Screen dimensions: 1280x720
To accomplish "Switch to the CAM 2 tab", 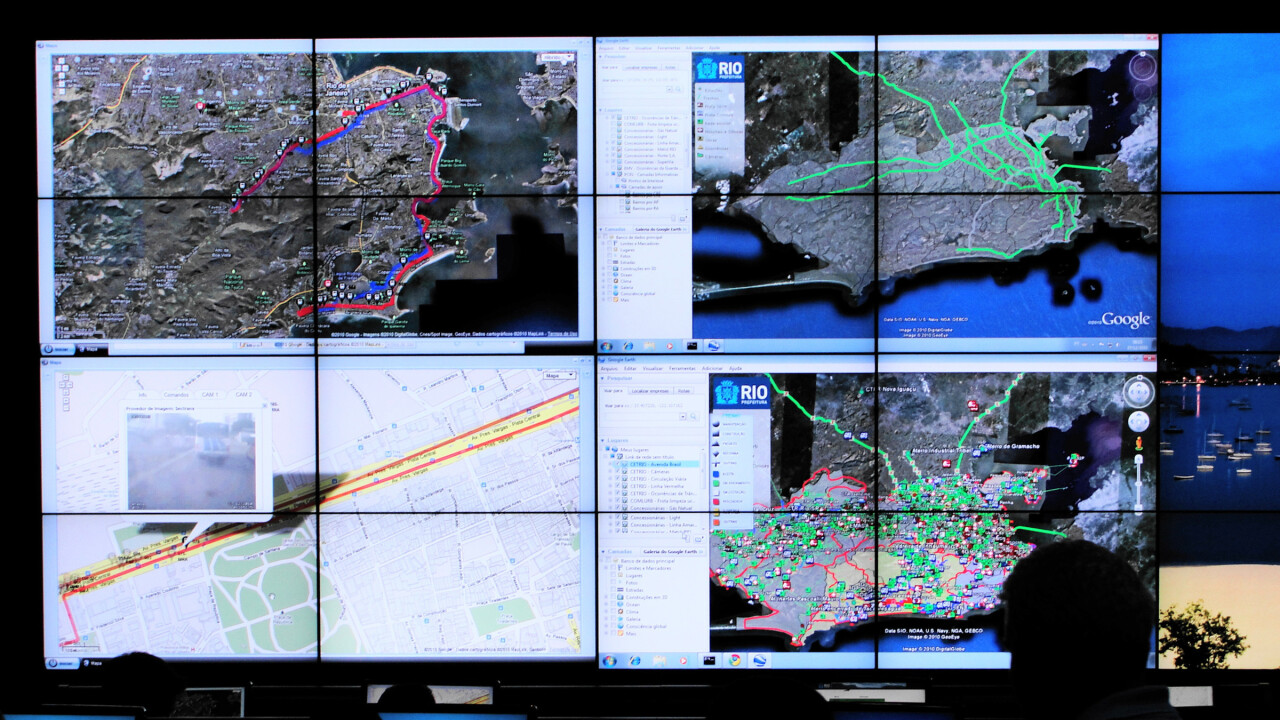I will (x=242, y=394).
